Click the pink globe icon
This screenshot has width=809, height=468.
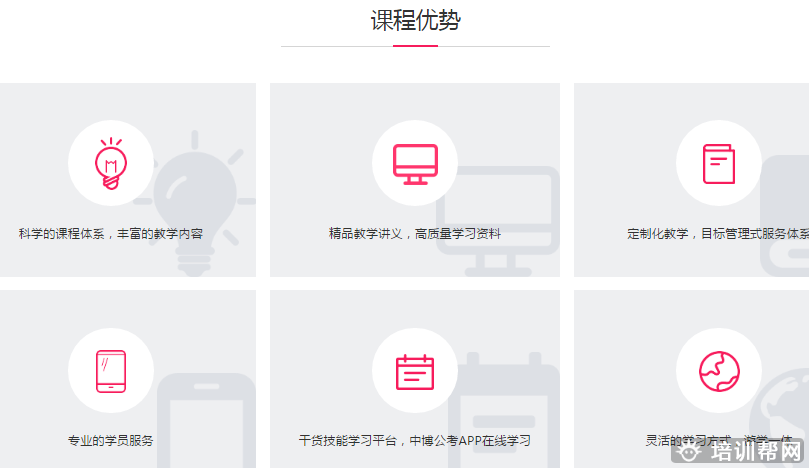point(718,371)
